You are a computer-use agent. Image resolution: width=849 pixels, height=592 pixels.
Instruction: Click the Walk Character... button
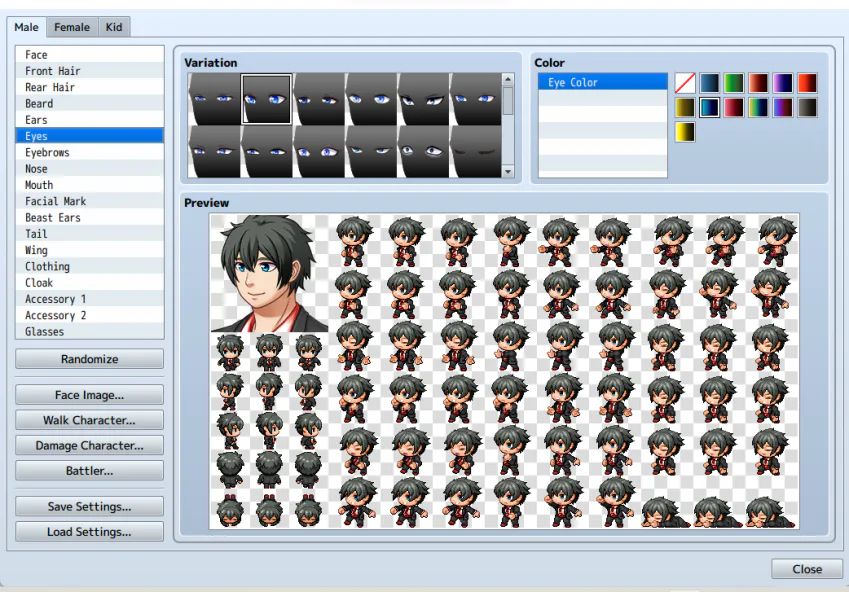tap(89, 420)
